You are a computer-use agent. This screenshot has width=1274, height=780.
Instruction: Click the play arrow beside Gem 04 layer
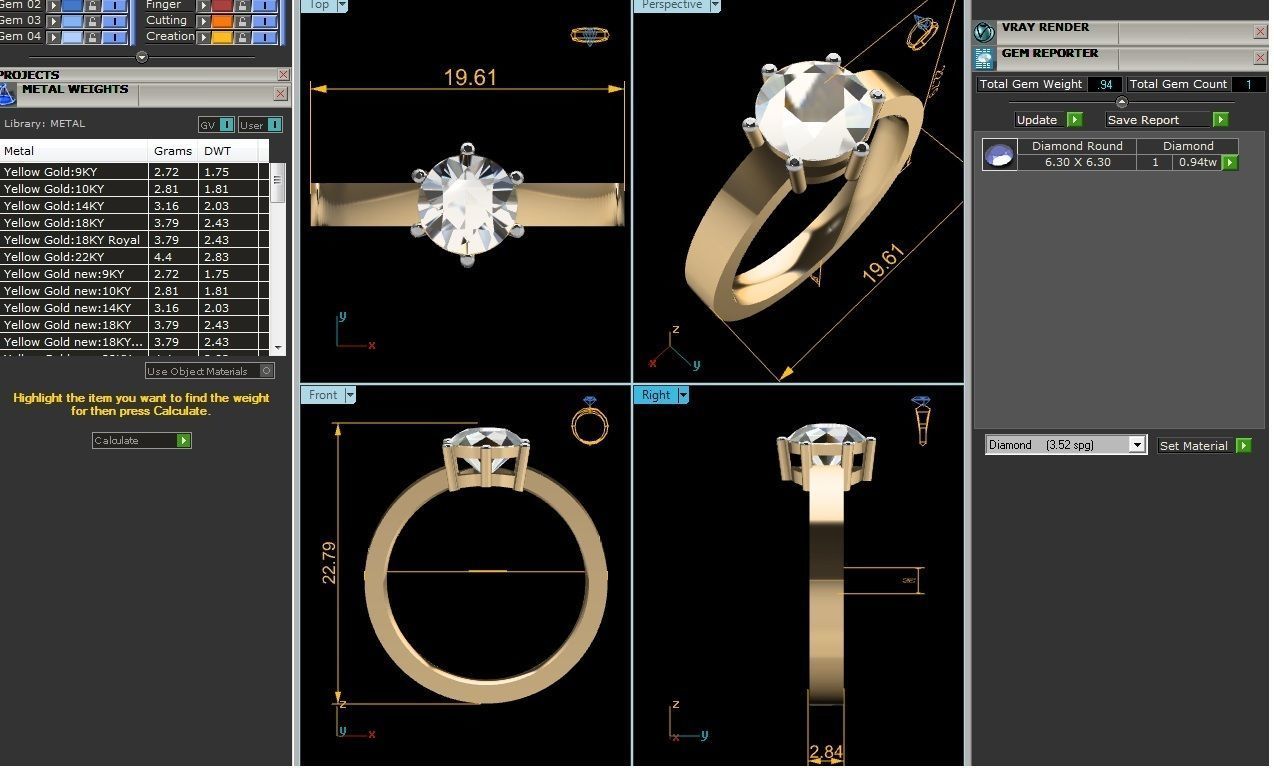coord(54,37)
